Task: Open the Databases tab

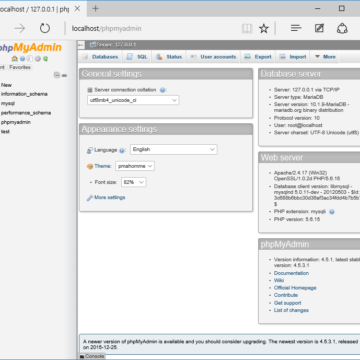Action: (x=100, y=57)
